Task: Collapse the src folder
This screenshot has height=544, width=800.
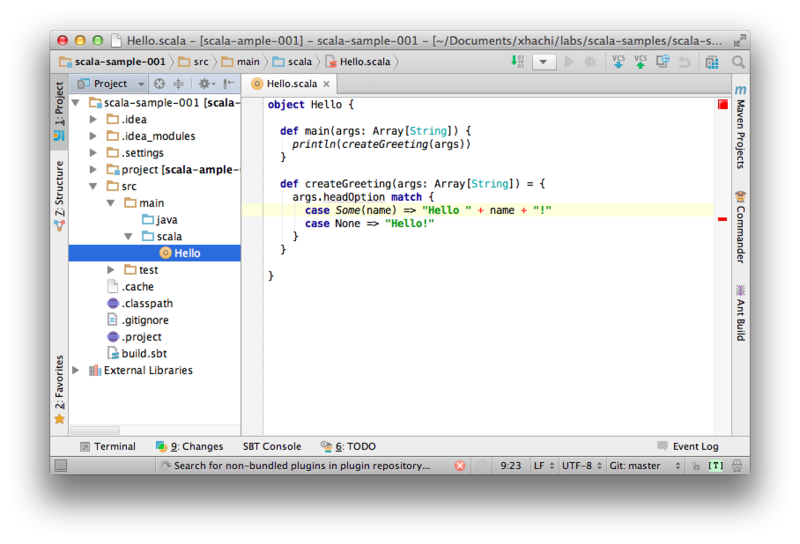Action: [93, 186]
